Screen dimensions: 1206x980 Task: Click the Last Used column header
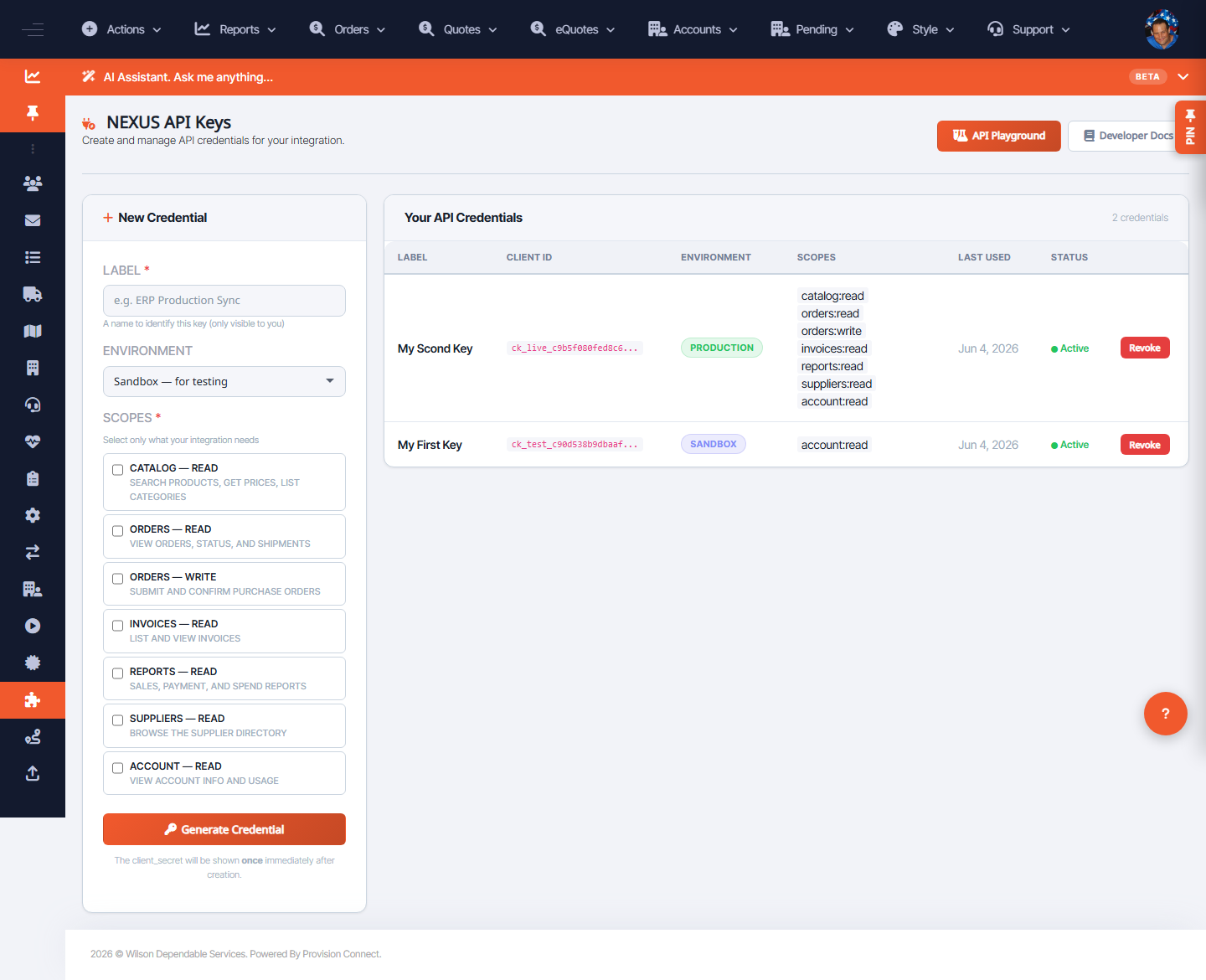pyautogui.click(x=984, y=257)
